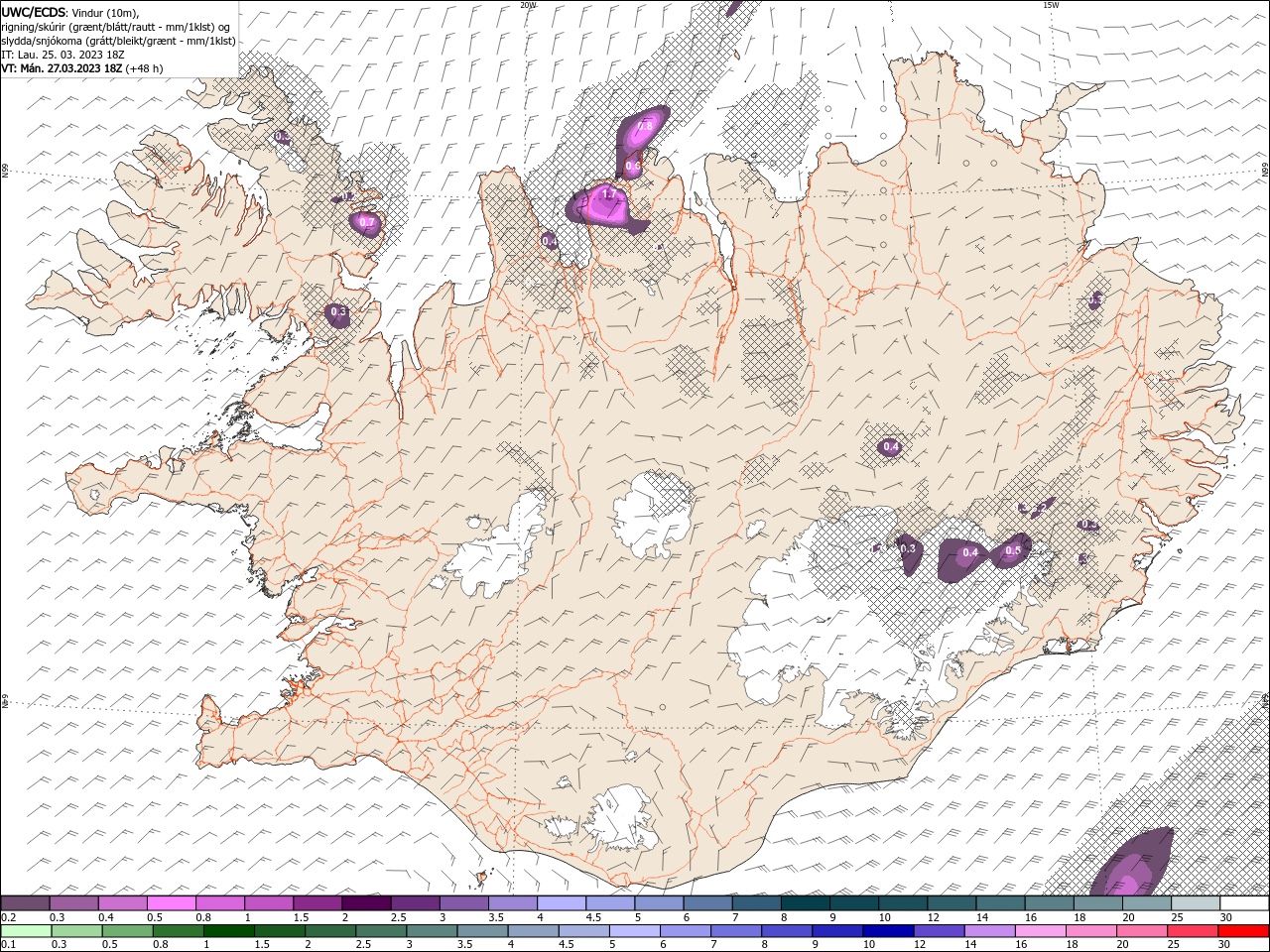Select the grey-green swatch labeled 3 in rain legend

[432, 931]
